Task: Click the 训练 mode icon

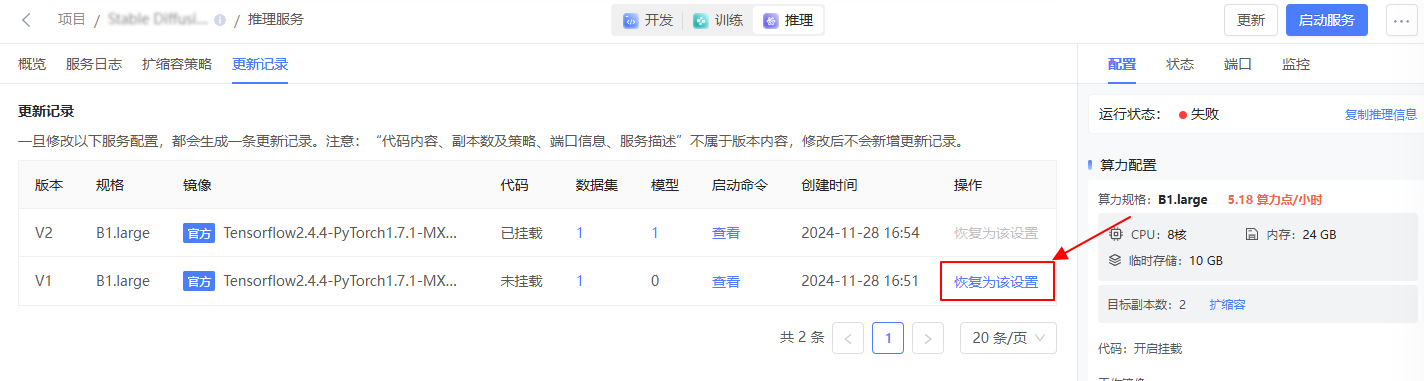Action: coord(700,20)
